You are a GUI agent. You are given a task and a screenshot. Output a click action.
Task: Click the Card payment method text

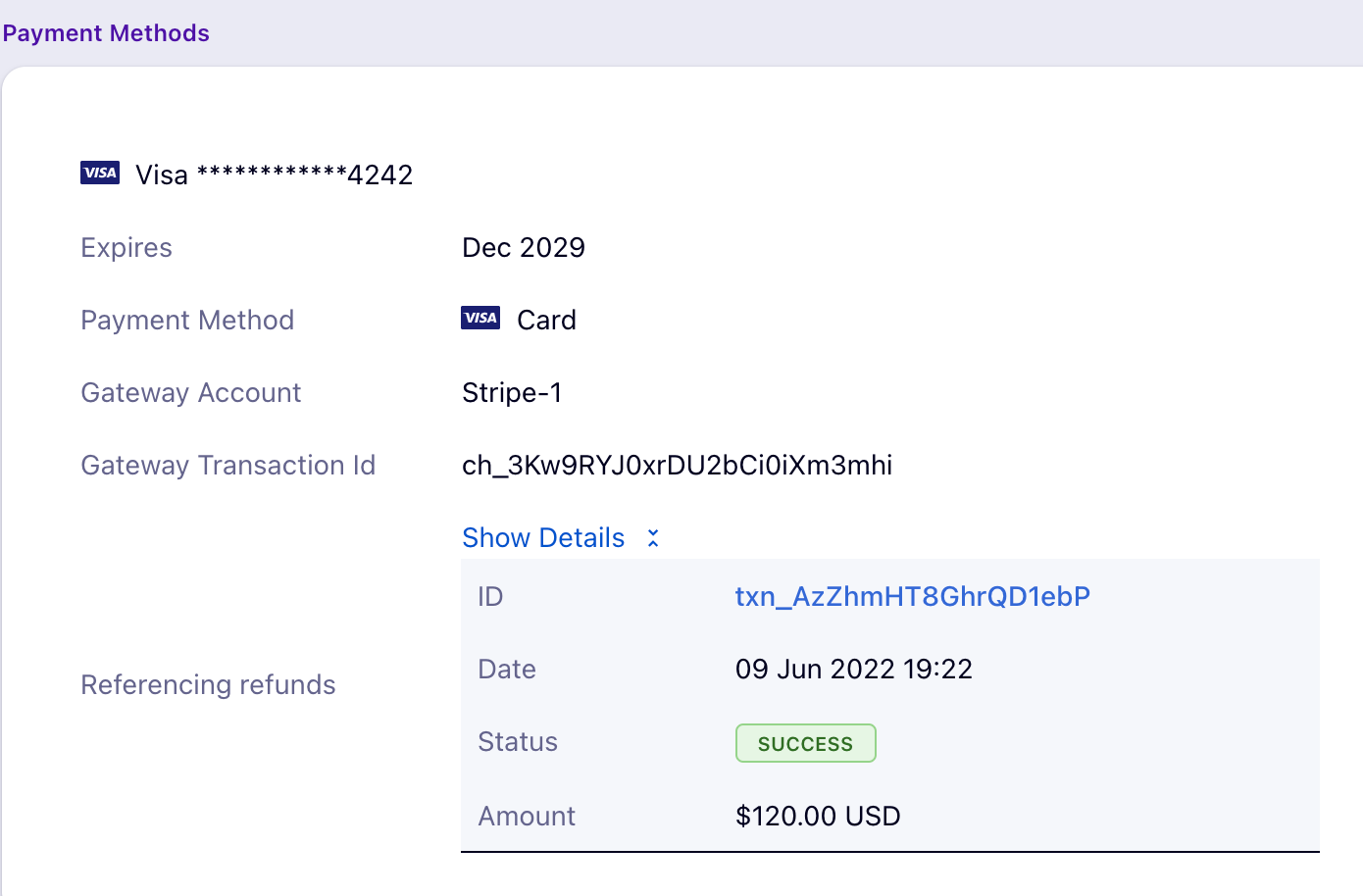tap(546, 320)
